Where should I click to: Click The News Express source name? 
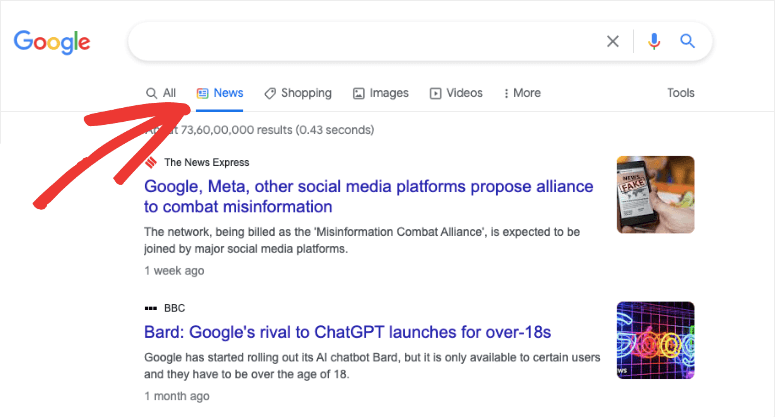click(x=207, y=162)
